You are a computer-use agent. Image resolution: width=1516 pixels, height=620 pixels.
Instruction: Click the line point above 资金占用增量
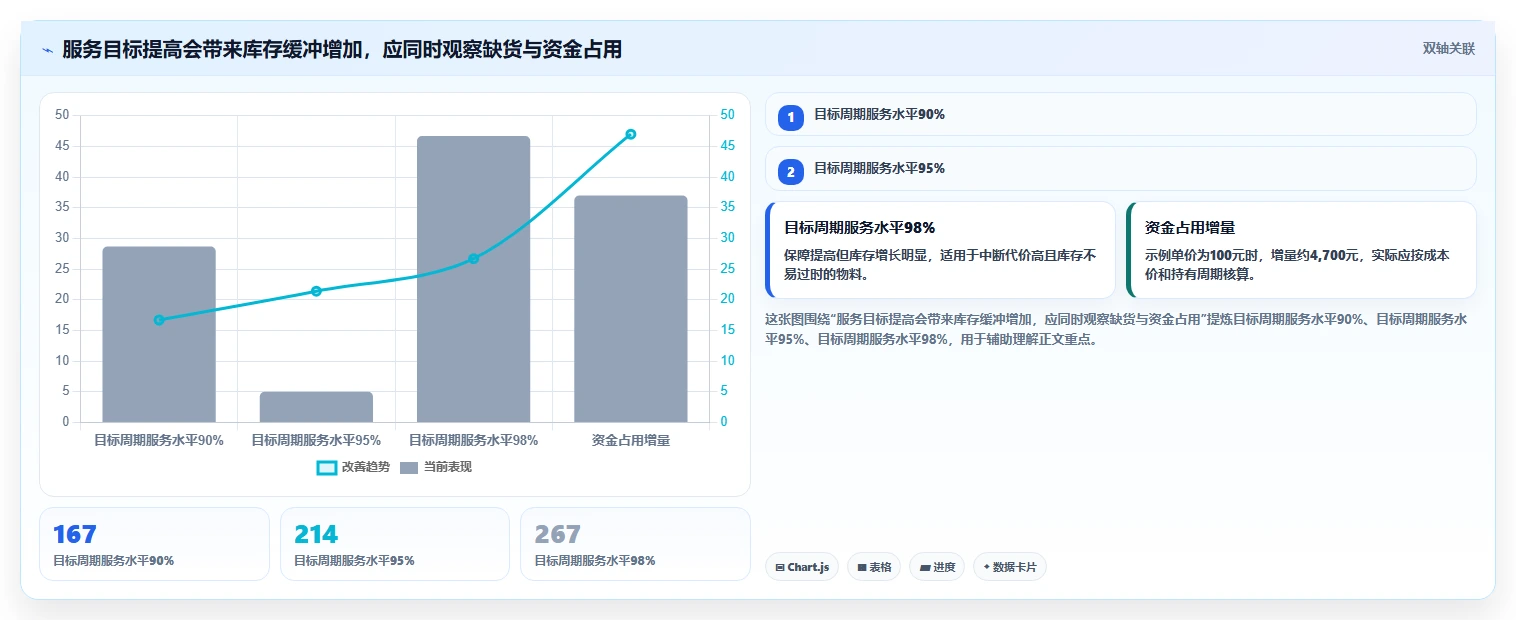pyautogui.click(x=631, y=134)
